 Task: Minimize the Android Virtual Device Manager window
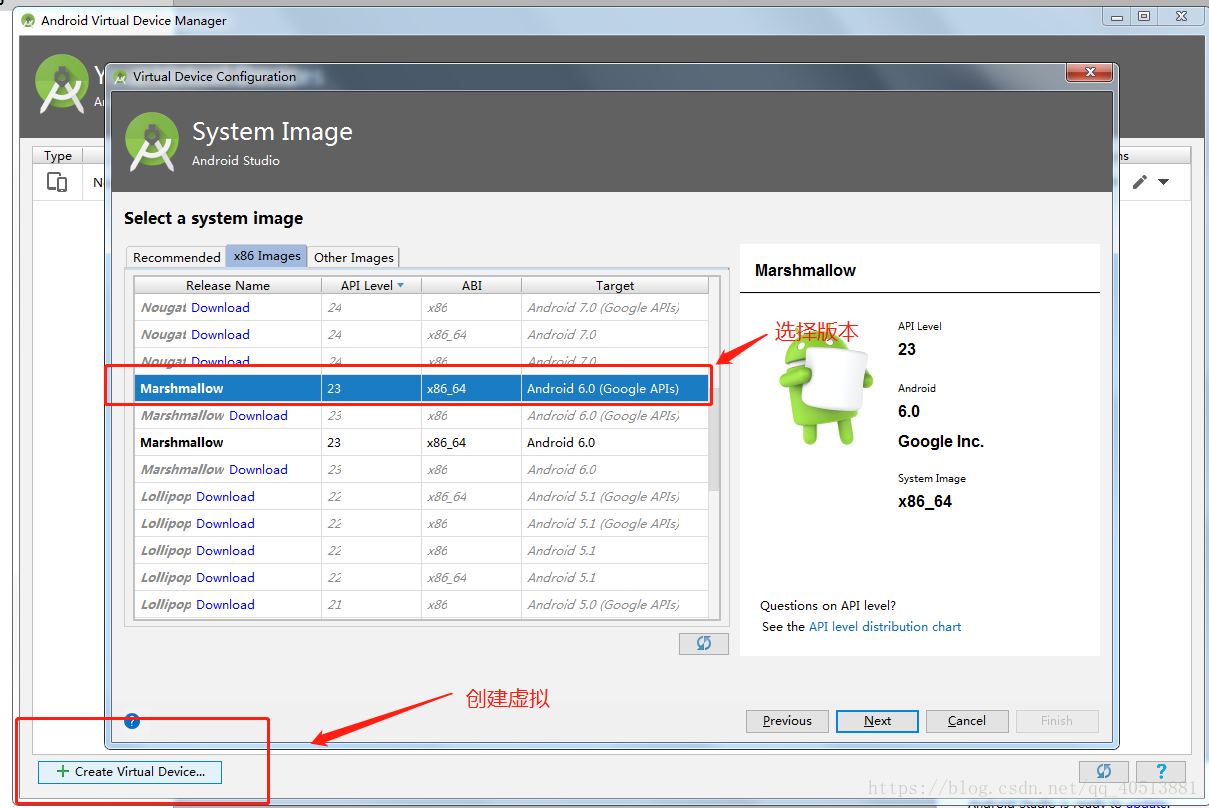pos(1118,15)
